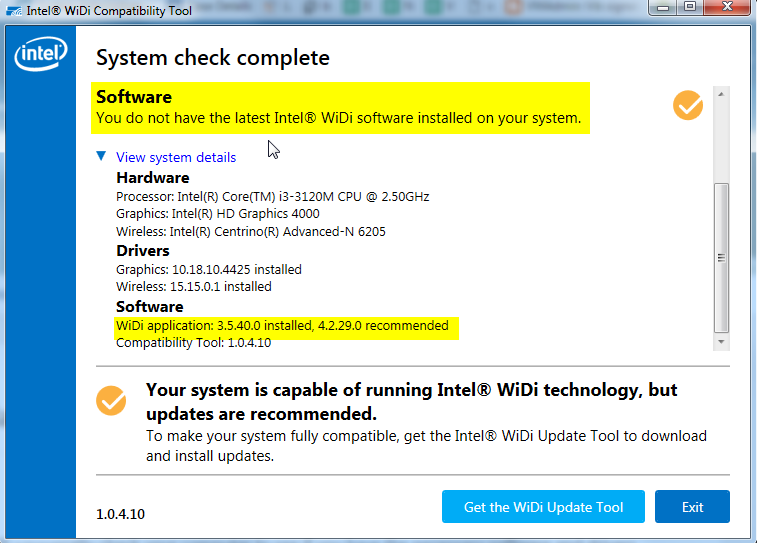
Task: Click the scrollbar down arrow
Action: point(721,342)
